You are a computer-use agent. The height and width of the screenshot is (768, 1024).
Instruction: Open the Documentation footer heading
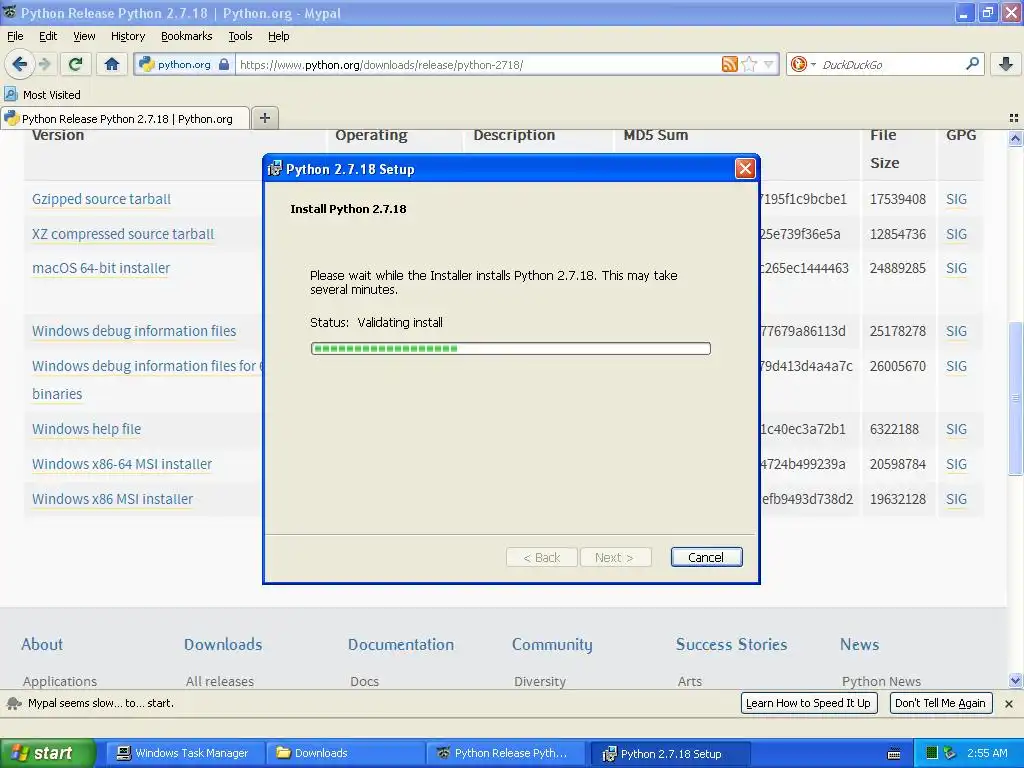[x=400, y=644]
